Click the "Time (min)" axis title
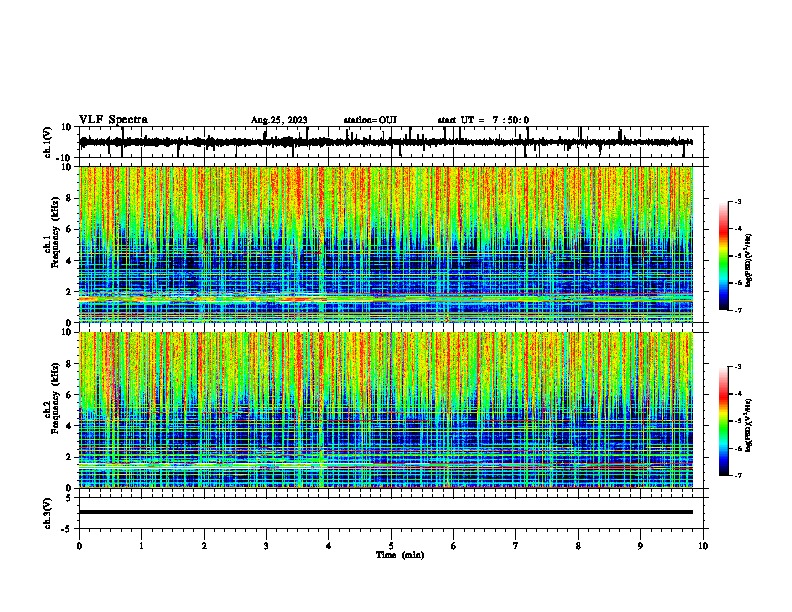792x612 pixels. [x=400, y=555]
